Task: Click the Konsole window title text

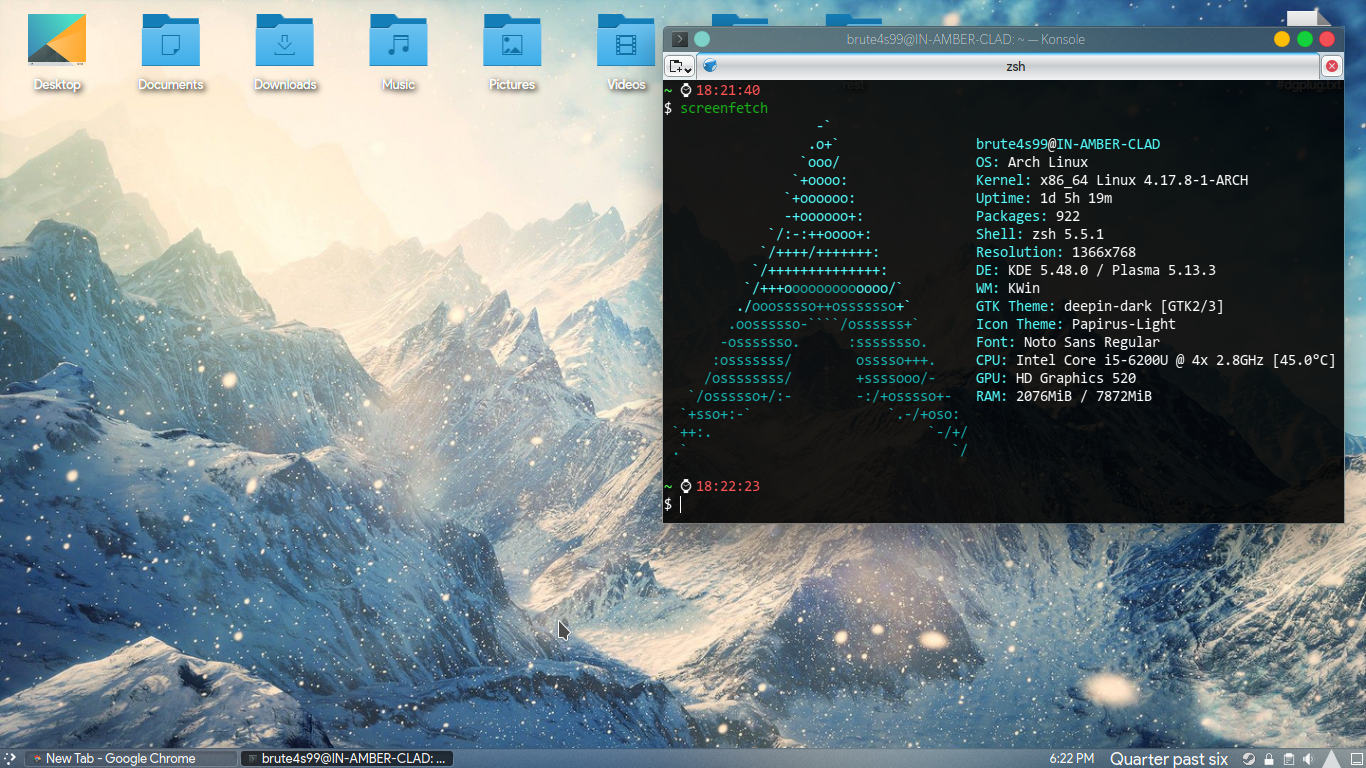Action: point(965,39)
